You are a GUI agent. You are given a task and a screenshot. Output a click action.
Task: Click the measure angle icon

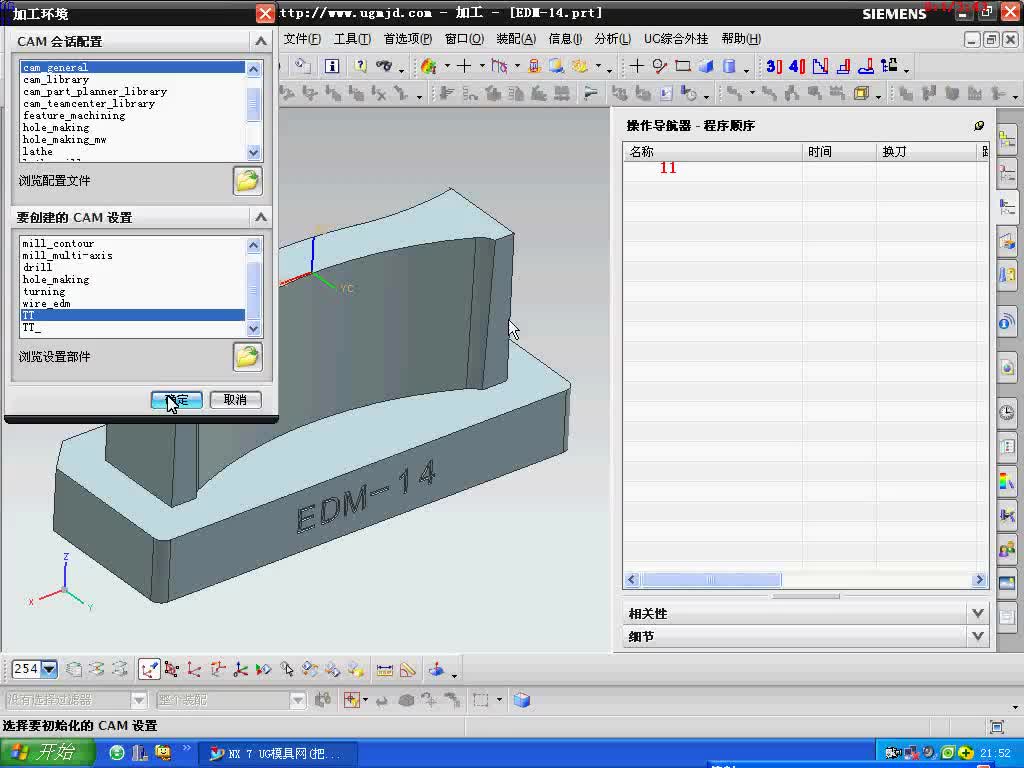pos(408,669)
